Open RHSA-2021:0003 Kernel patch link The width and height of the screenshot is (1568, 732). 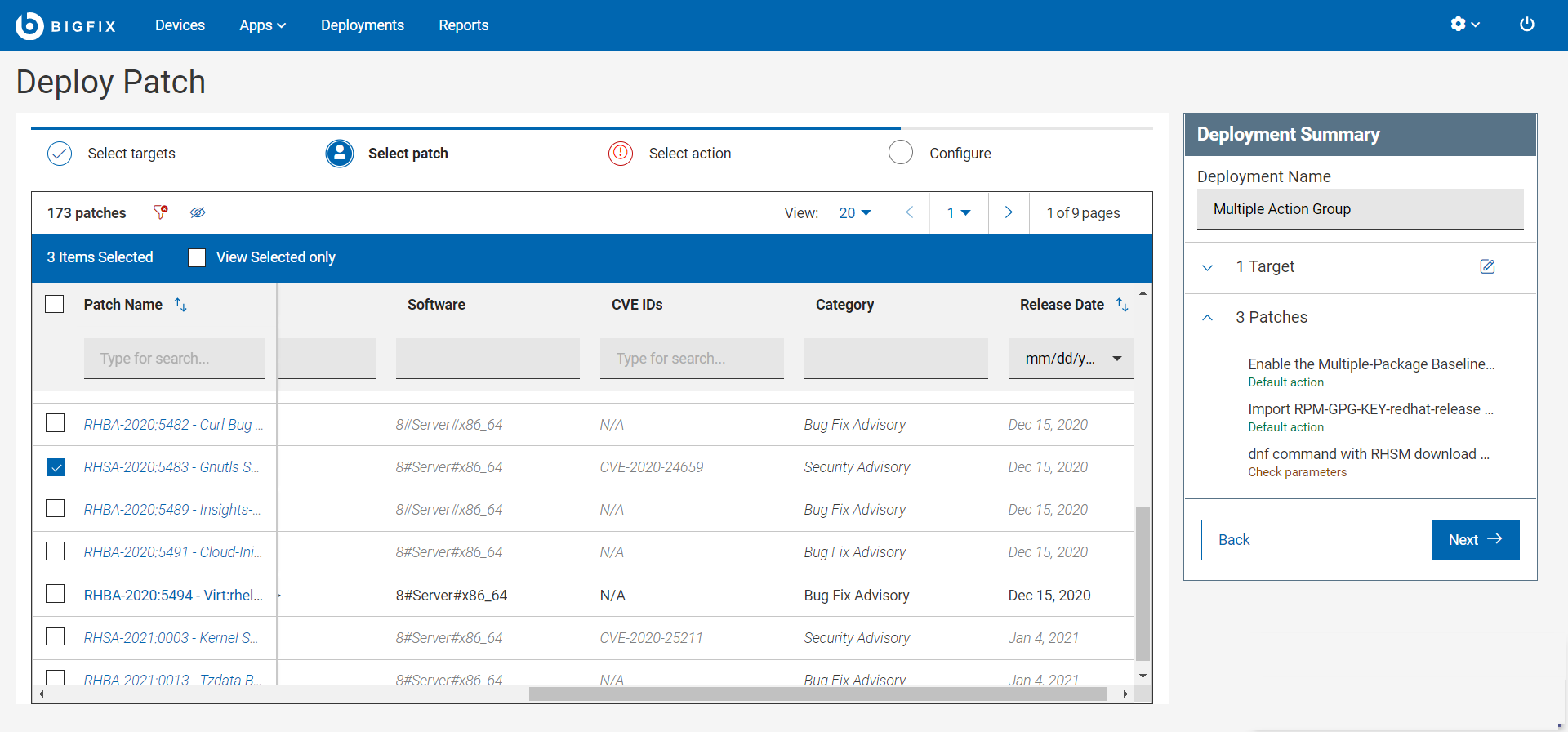tap(171, 638)
